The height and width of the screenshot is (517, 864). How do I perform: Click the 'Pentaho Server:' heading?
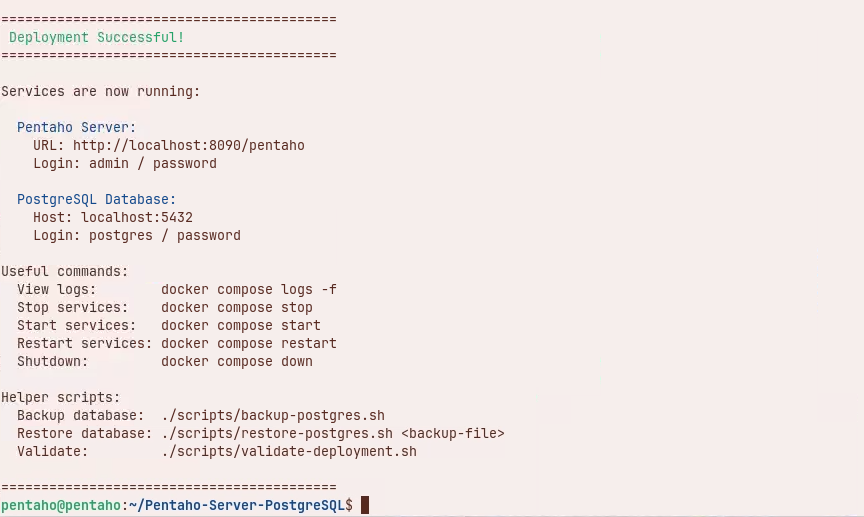tap(76, 128)
